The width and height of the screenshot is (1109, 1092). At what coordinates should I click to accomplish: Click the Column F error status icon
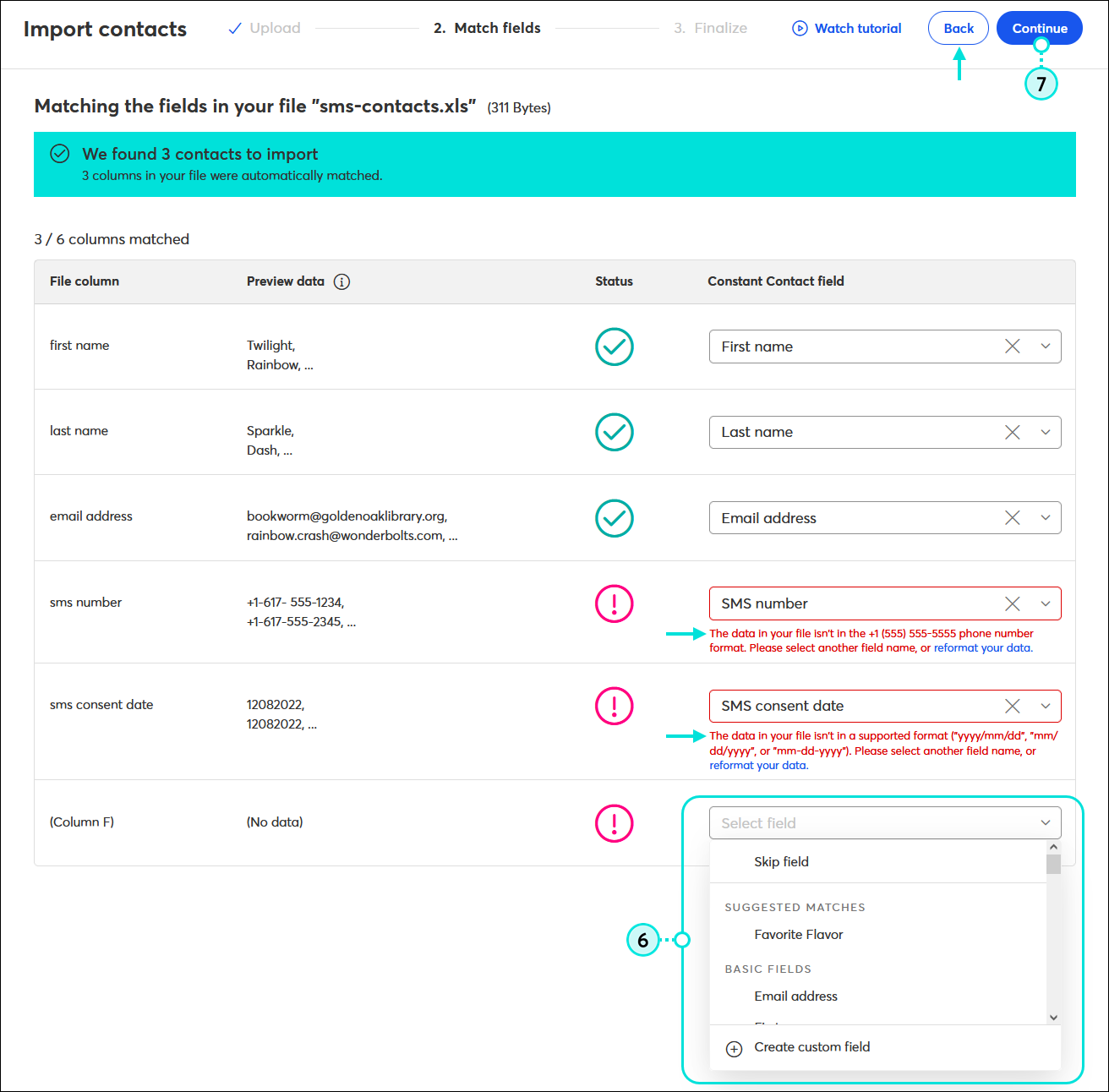point(615,823)
